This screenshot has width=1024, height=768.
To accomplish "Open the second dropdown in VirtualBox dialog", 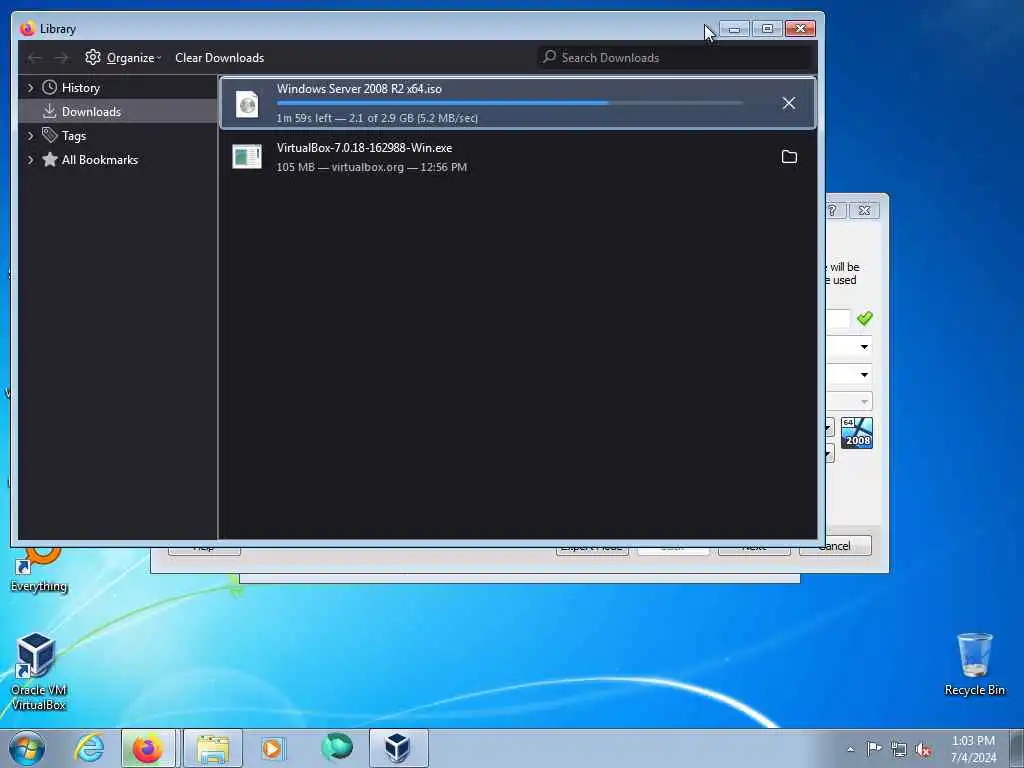I will pos(864,375).
